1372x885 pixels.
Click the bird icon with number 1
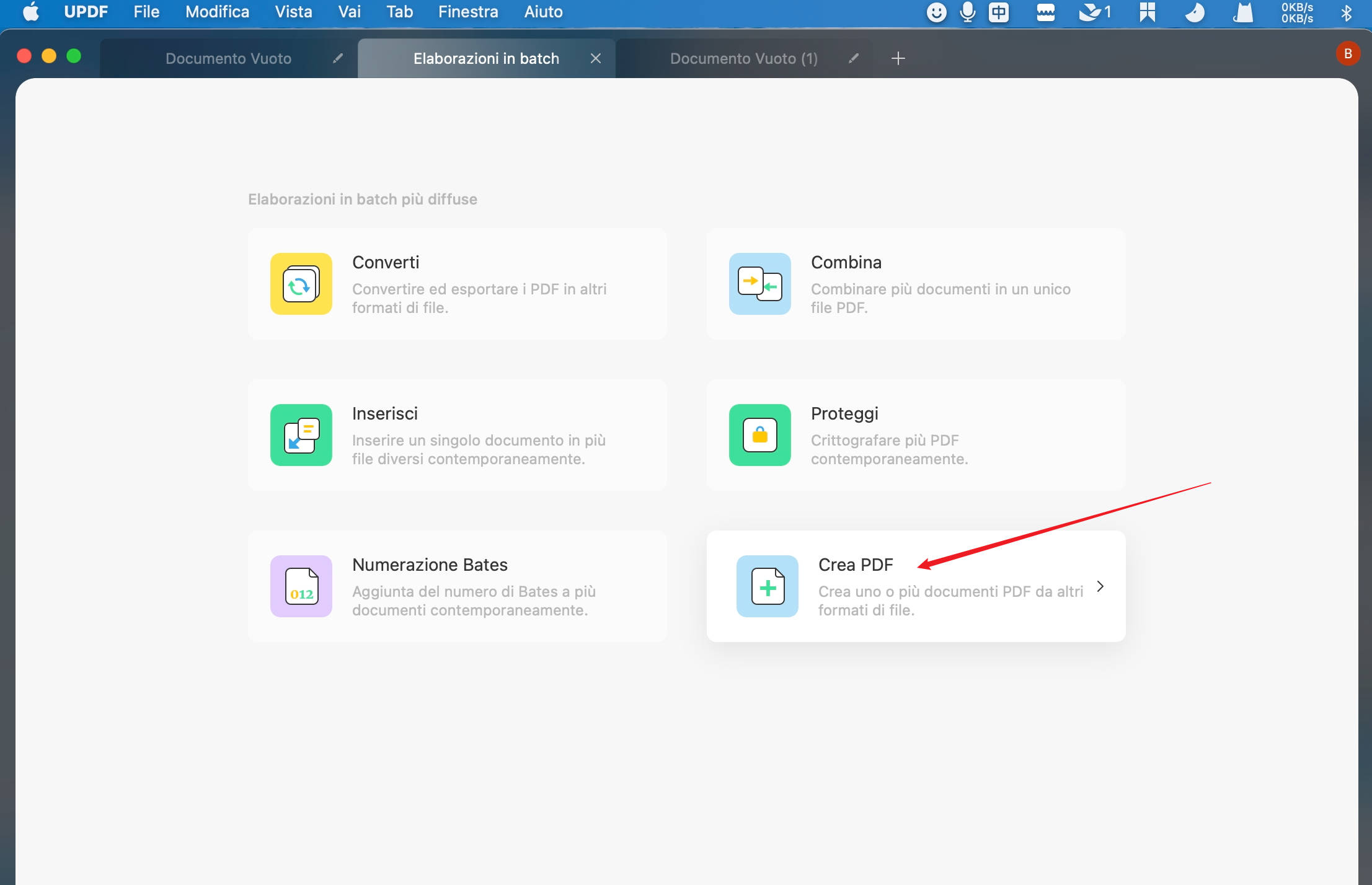click(1095, 12)
